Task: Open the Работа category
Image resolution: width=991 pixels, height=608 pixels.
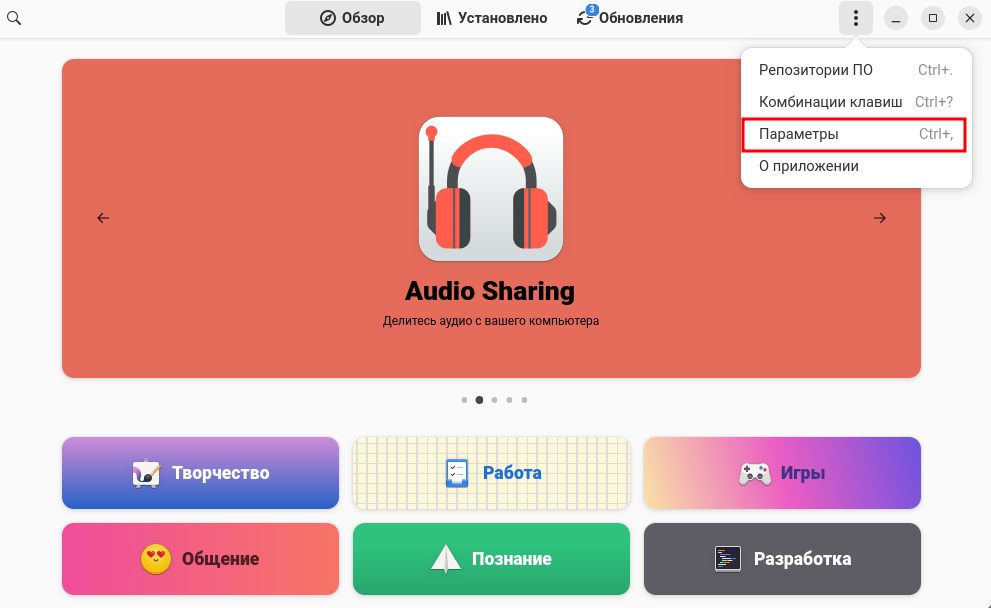Action: point(491,473)
